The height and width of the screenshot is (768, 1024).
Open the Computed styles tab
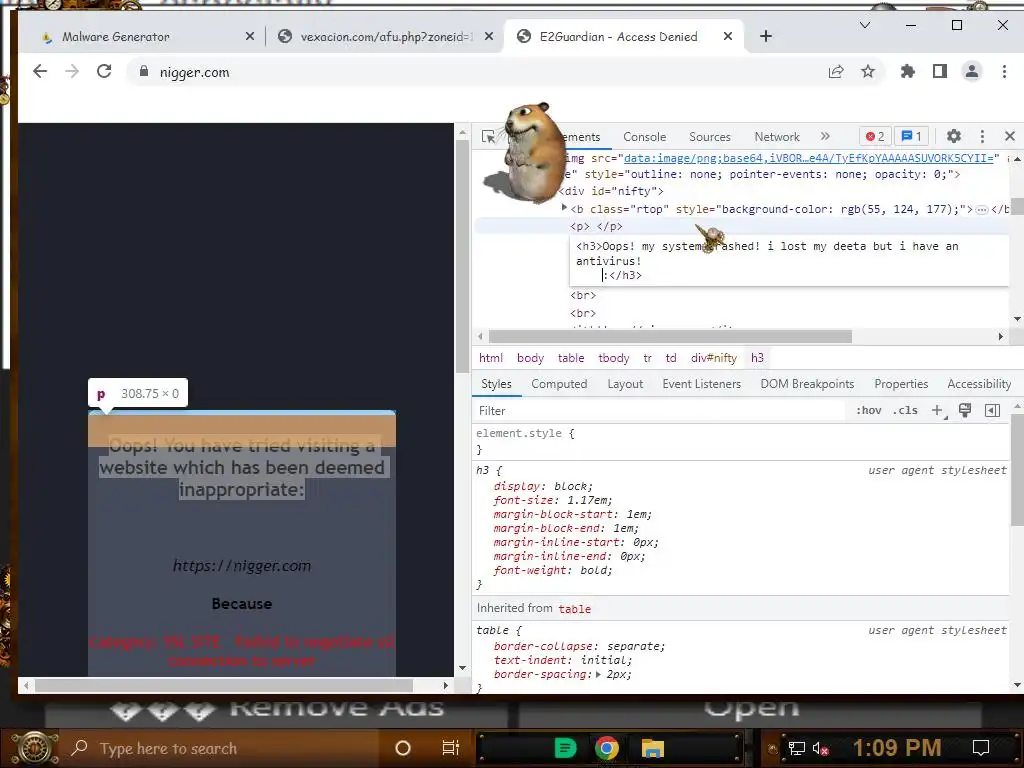click(x=559, y=384)
